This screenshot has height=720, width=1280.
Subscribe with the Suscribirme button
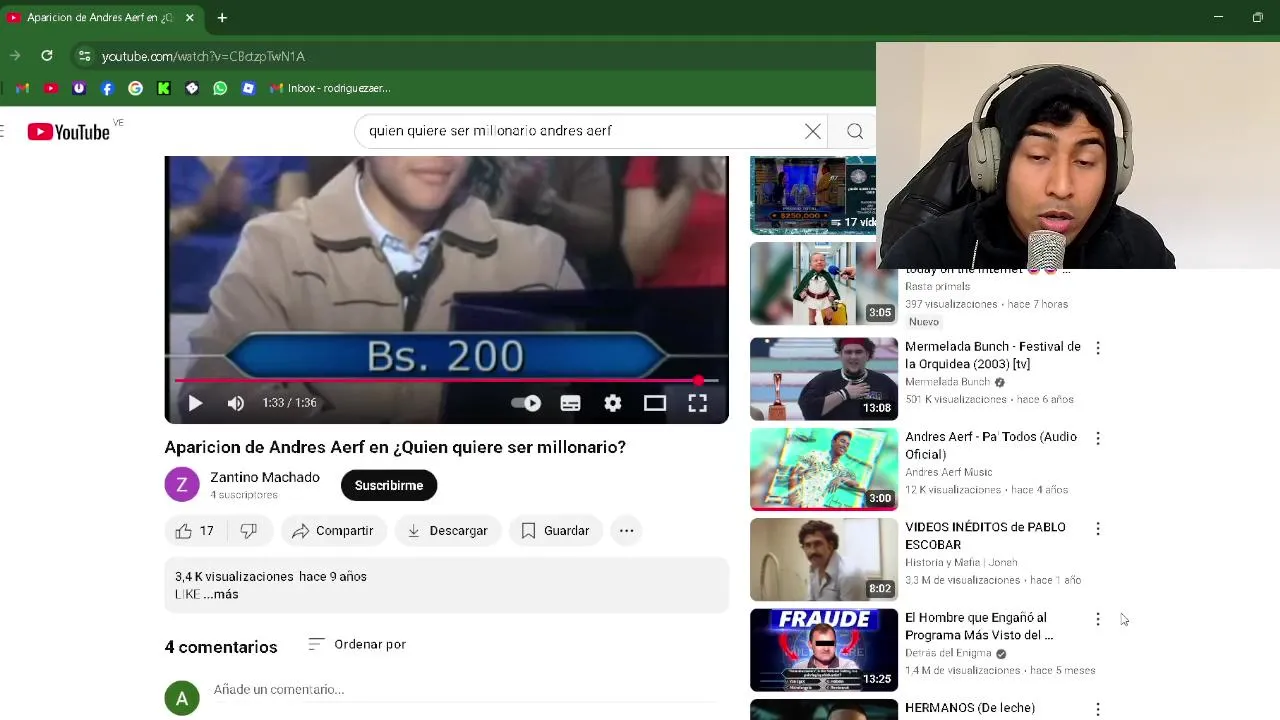tap(389, 485)
